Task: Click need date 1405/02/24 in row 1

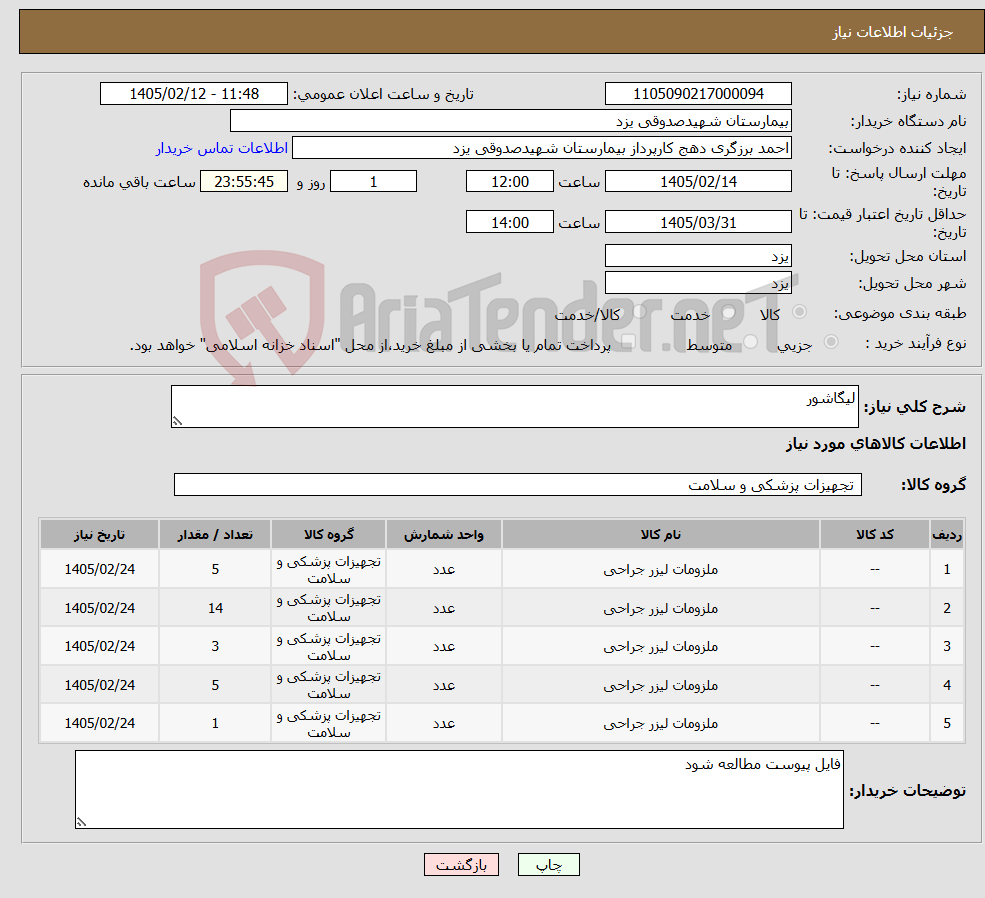Action: coord(99,570)
